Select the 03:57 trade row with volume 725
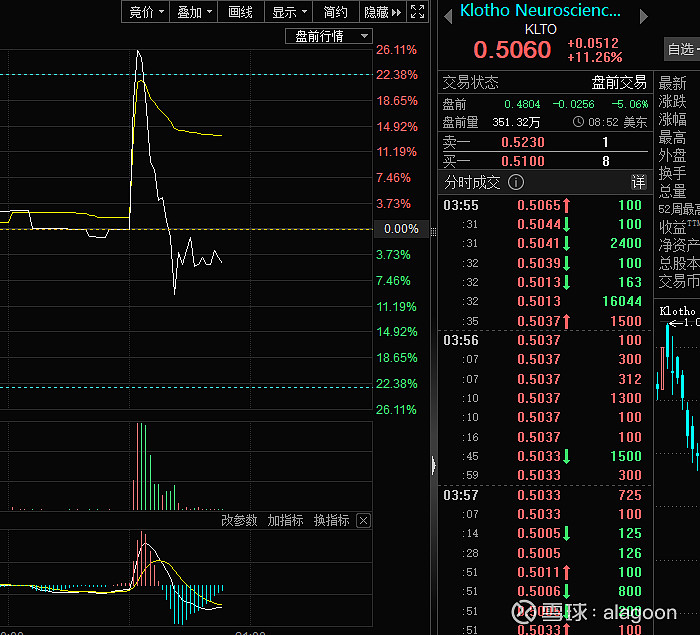 point(545,495)
